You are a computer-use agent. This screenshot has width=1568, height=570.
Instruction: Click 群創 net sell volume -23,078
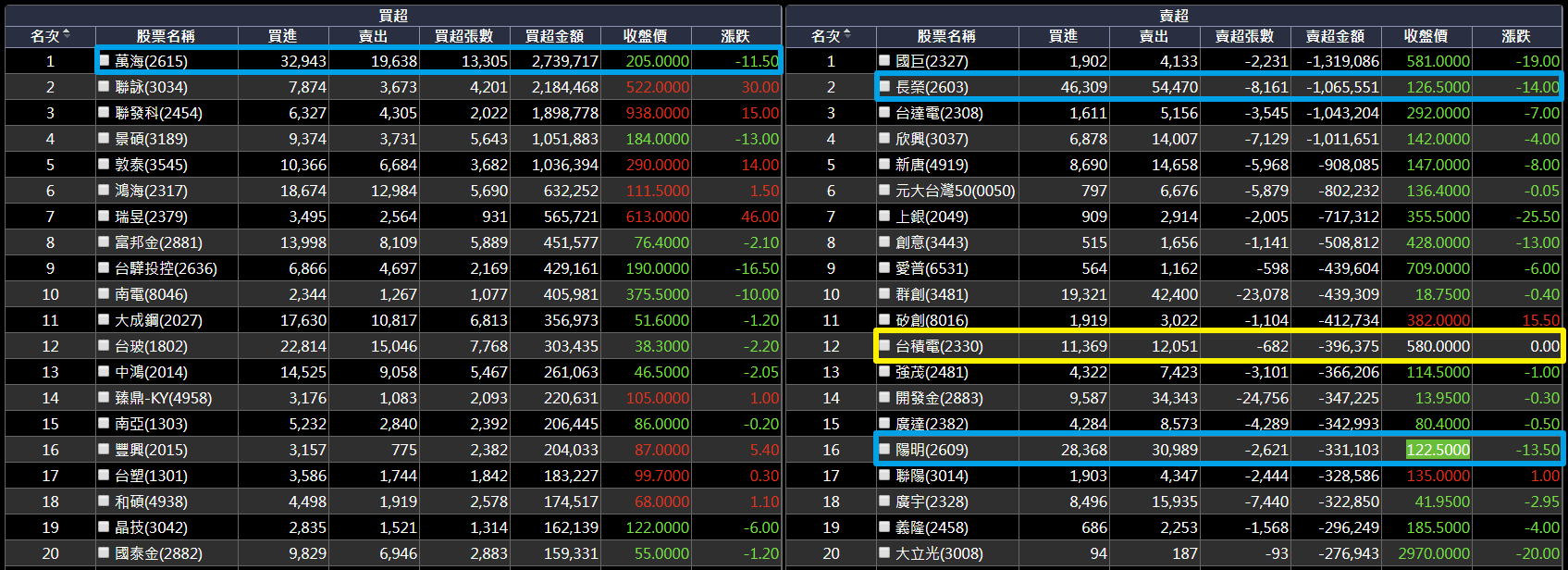coord(1262,294)
